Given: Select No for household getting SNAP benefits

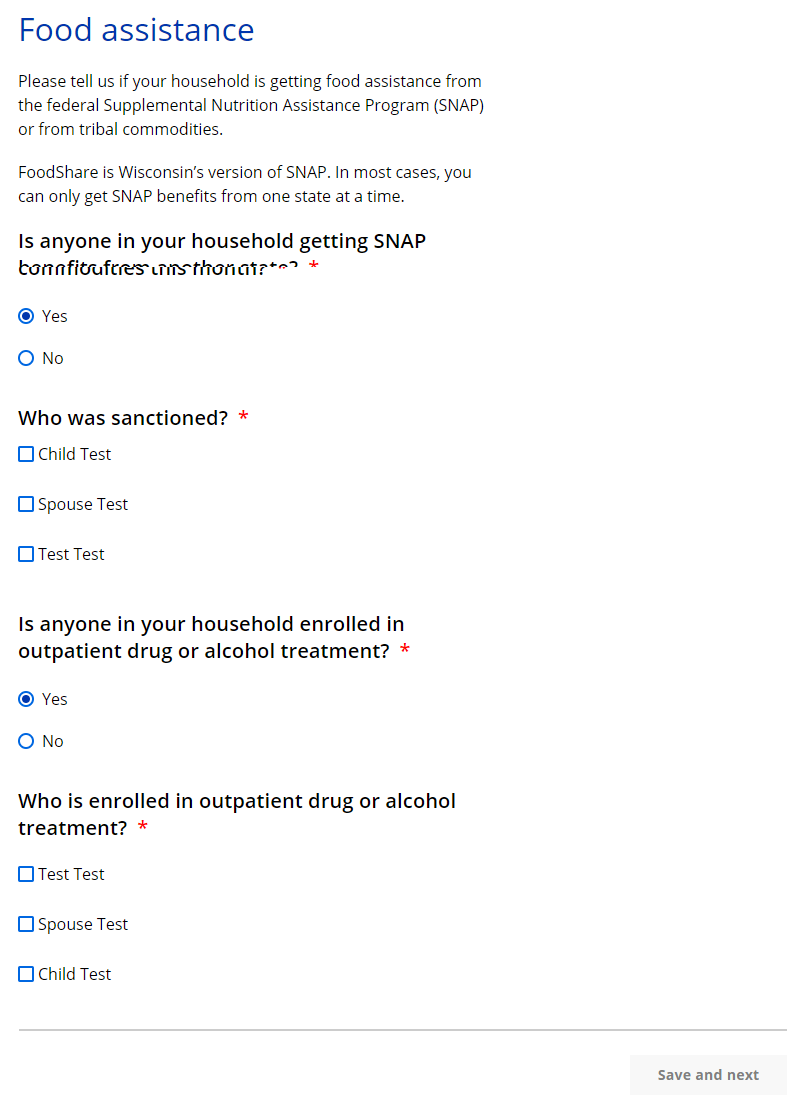Looking at the screenshot, I should point(27,358).
